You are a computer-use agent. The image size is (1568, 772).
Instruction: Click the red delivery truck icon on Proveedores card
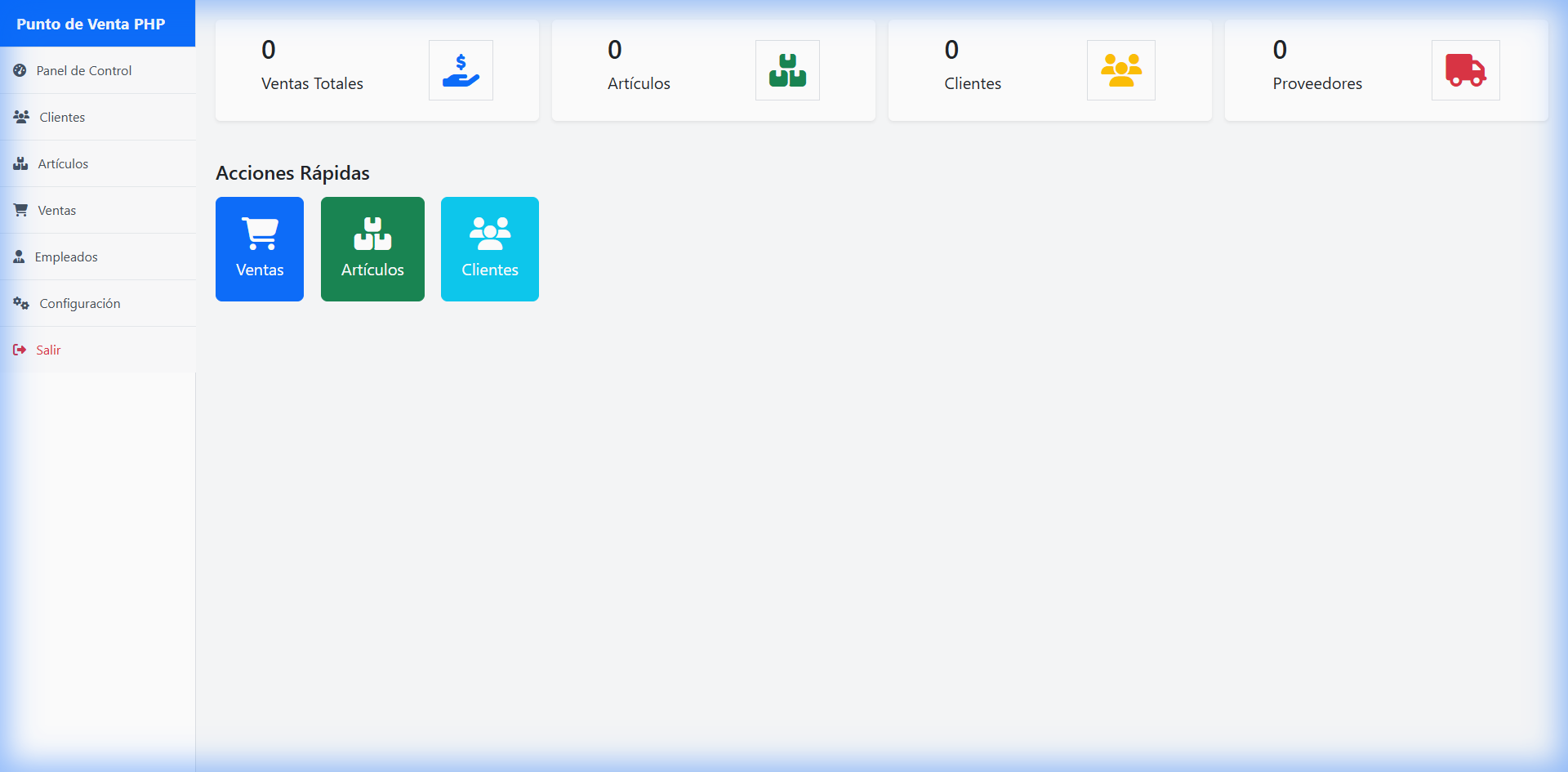coord(1465,69)
